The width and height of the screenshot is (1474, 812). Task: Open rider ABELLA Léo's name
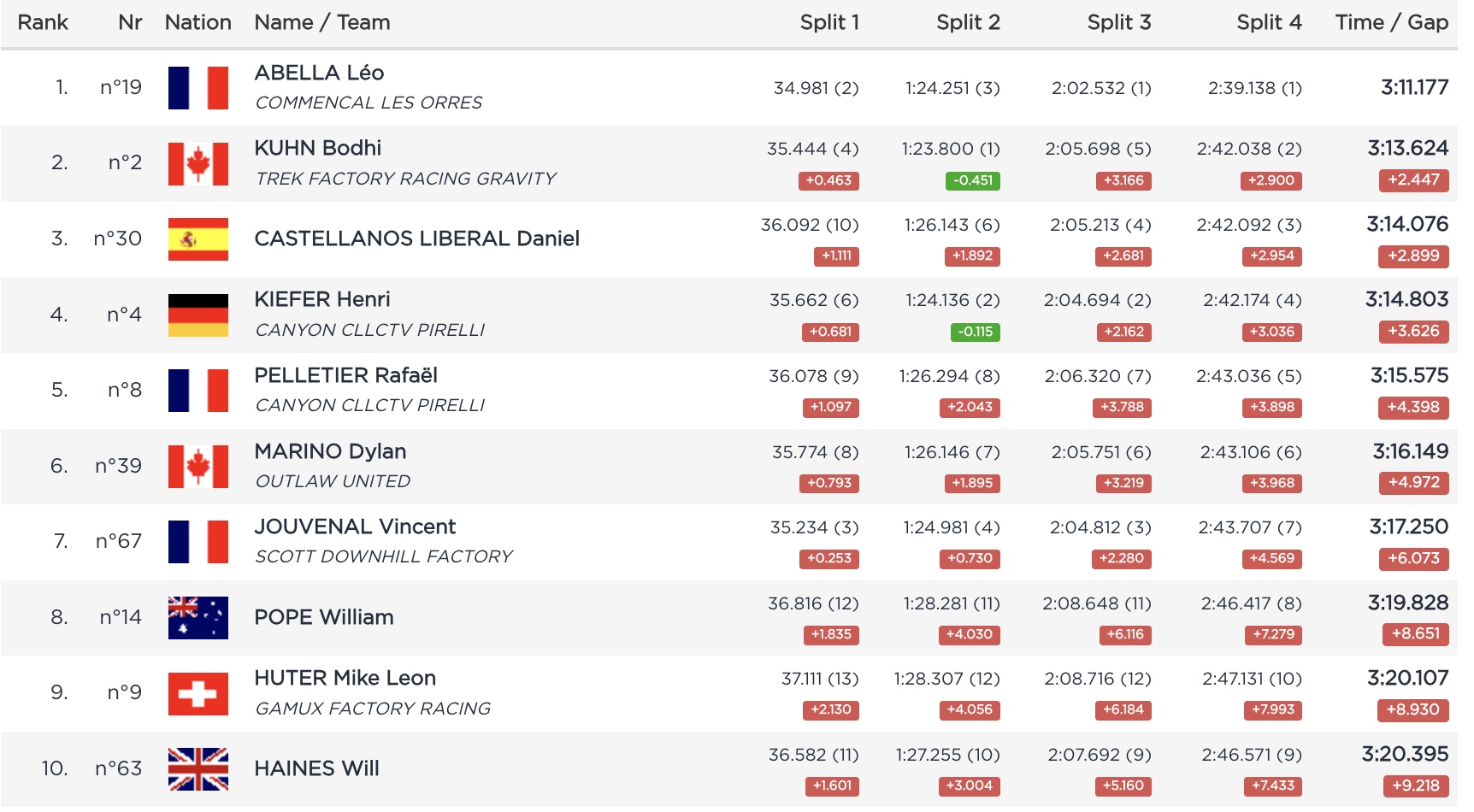point(319,73)
